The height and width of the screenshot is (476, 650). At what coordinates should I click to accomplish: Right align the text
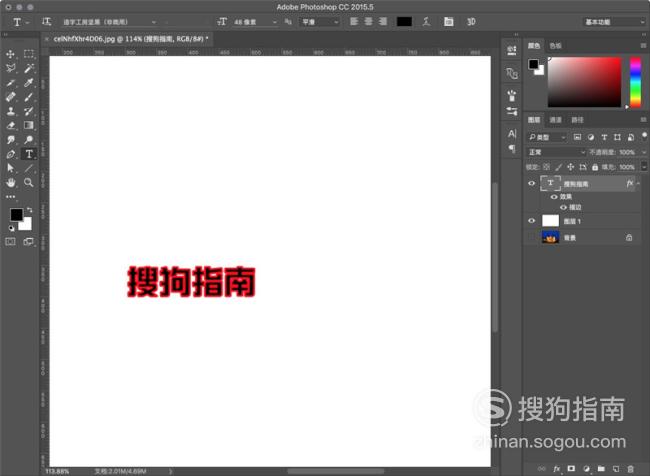point(383,22)
